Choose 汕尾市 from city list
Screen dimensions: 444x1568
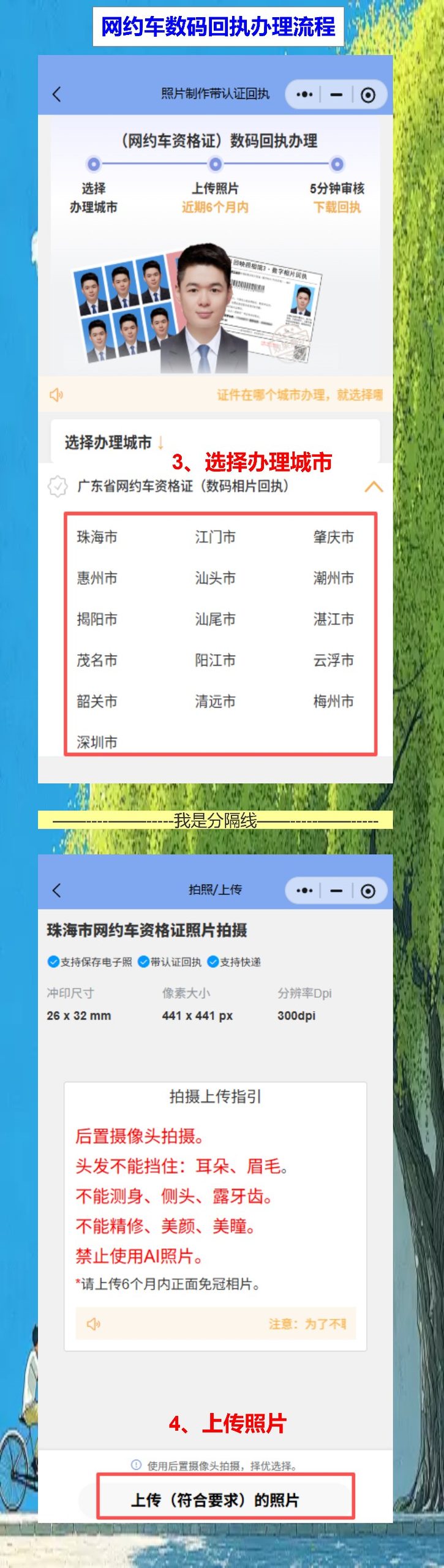pos(215,619)
